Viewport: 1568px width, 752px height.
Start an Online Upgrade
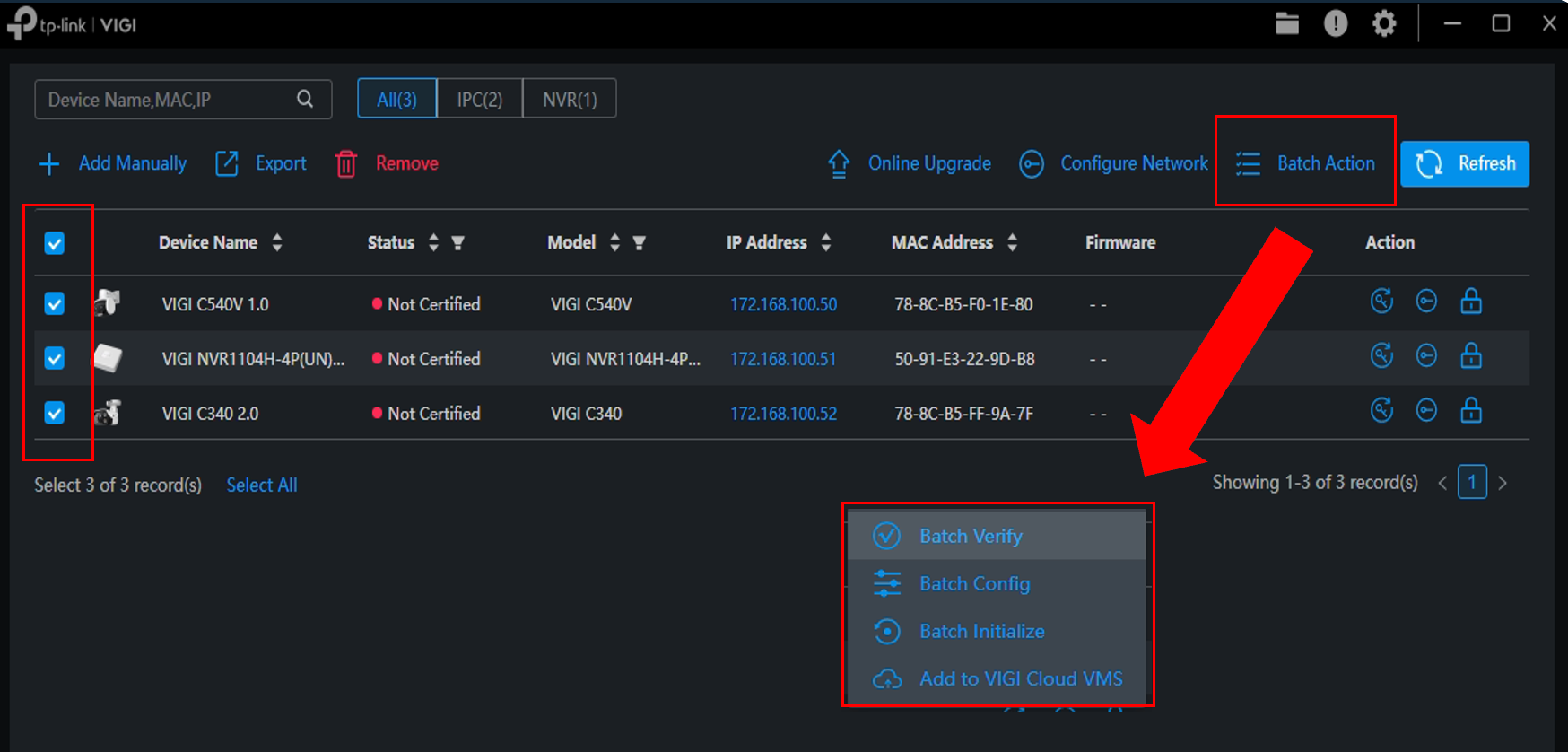click(909, 163)
